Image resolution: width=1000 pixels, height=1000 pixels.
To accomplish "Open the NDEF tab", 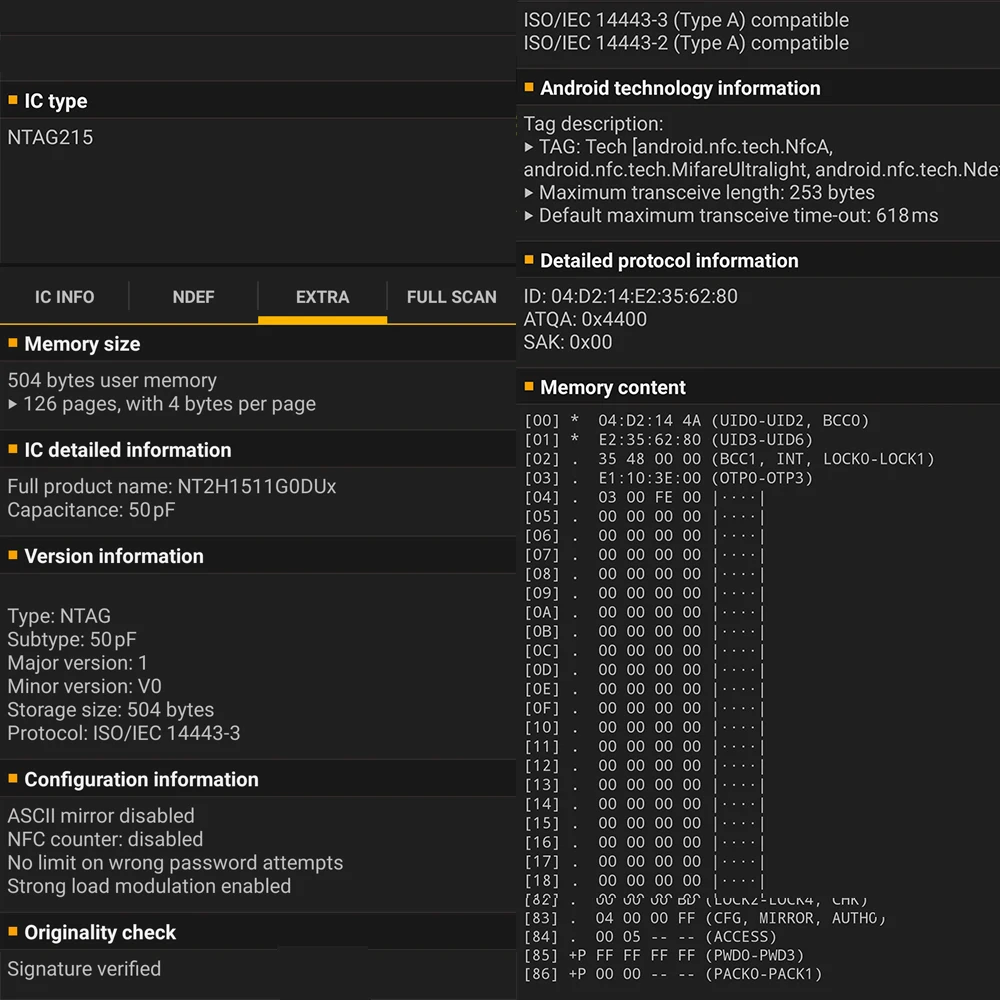I will point(193,297).
